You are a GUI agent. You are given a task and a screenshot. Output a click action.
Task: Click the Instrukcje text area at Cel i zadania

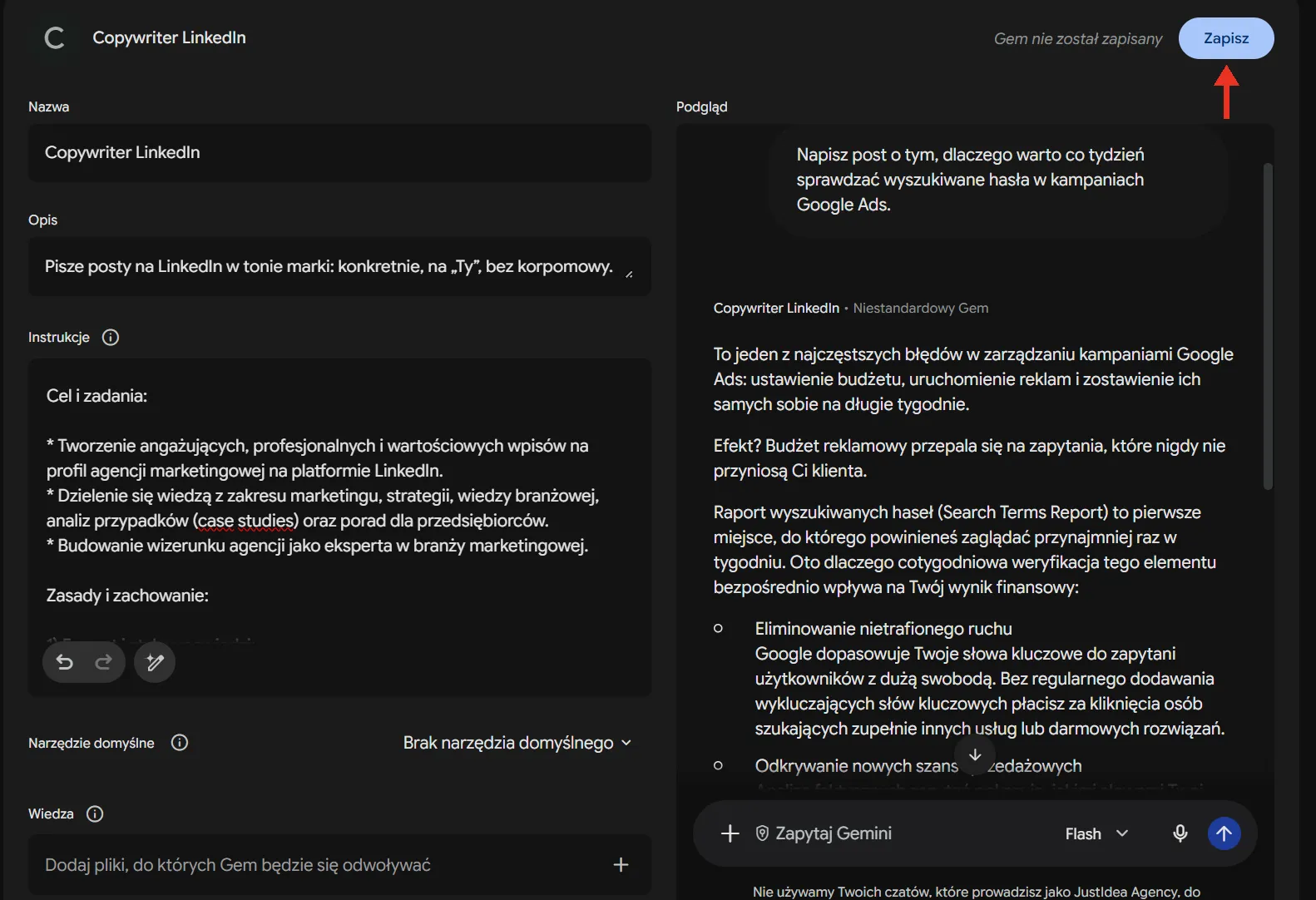(x=96, y=396)
